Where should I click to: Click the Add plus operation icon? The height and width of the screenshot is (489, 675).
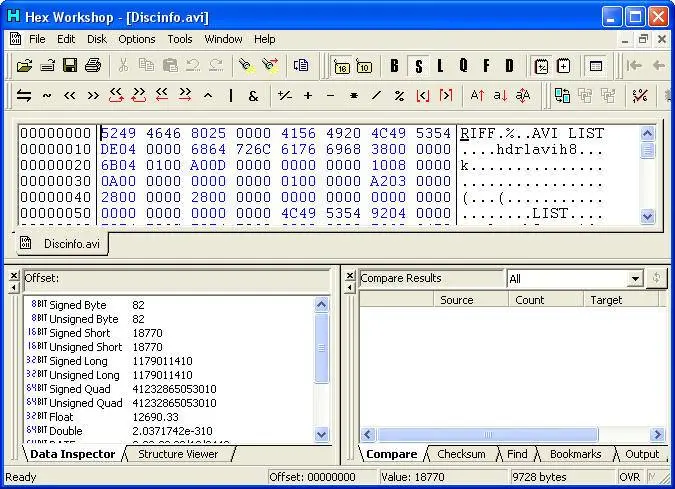click(x=308, y=96)
